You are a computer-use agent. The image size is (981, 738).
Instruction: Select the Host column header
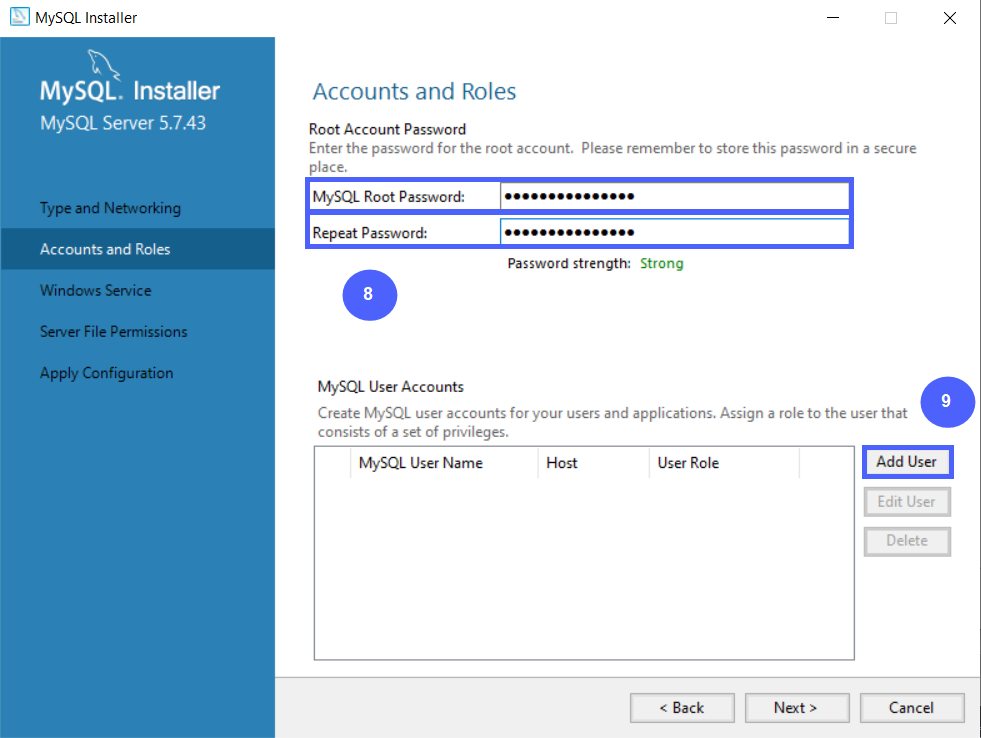[562, 463]
